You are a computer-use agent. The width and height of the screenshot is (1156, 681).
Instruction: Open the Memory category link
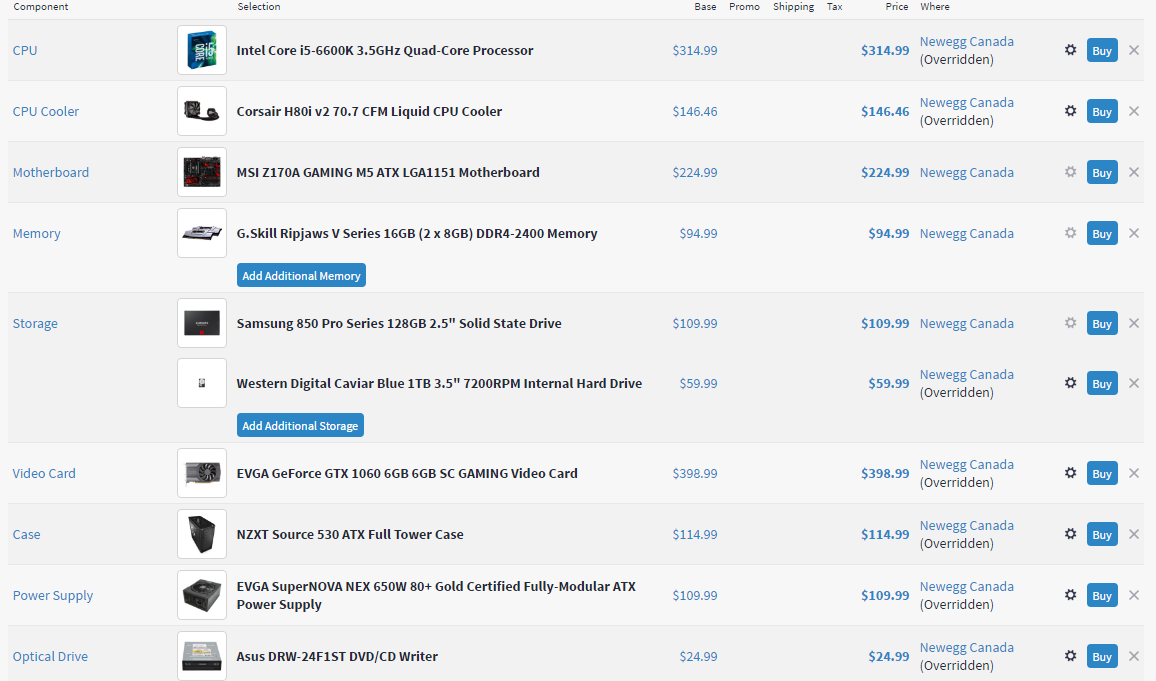[x=36, y=233]
